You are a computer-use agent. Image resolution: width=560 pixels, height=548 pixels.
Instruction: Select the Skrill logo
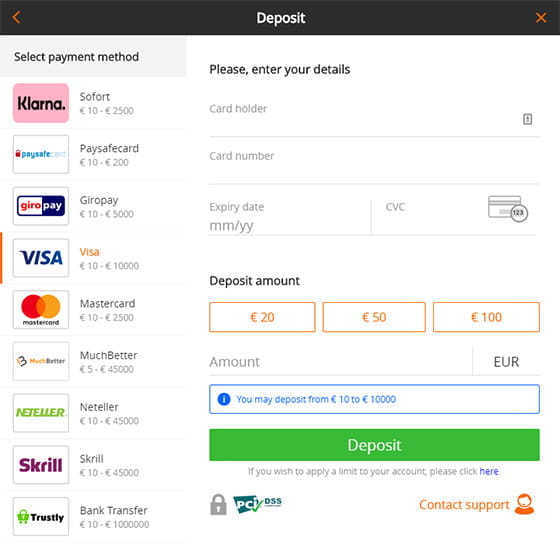pos(41,465)
